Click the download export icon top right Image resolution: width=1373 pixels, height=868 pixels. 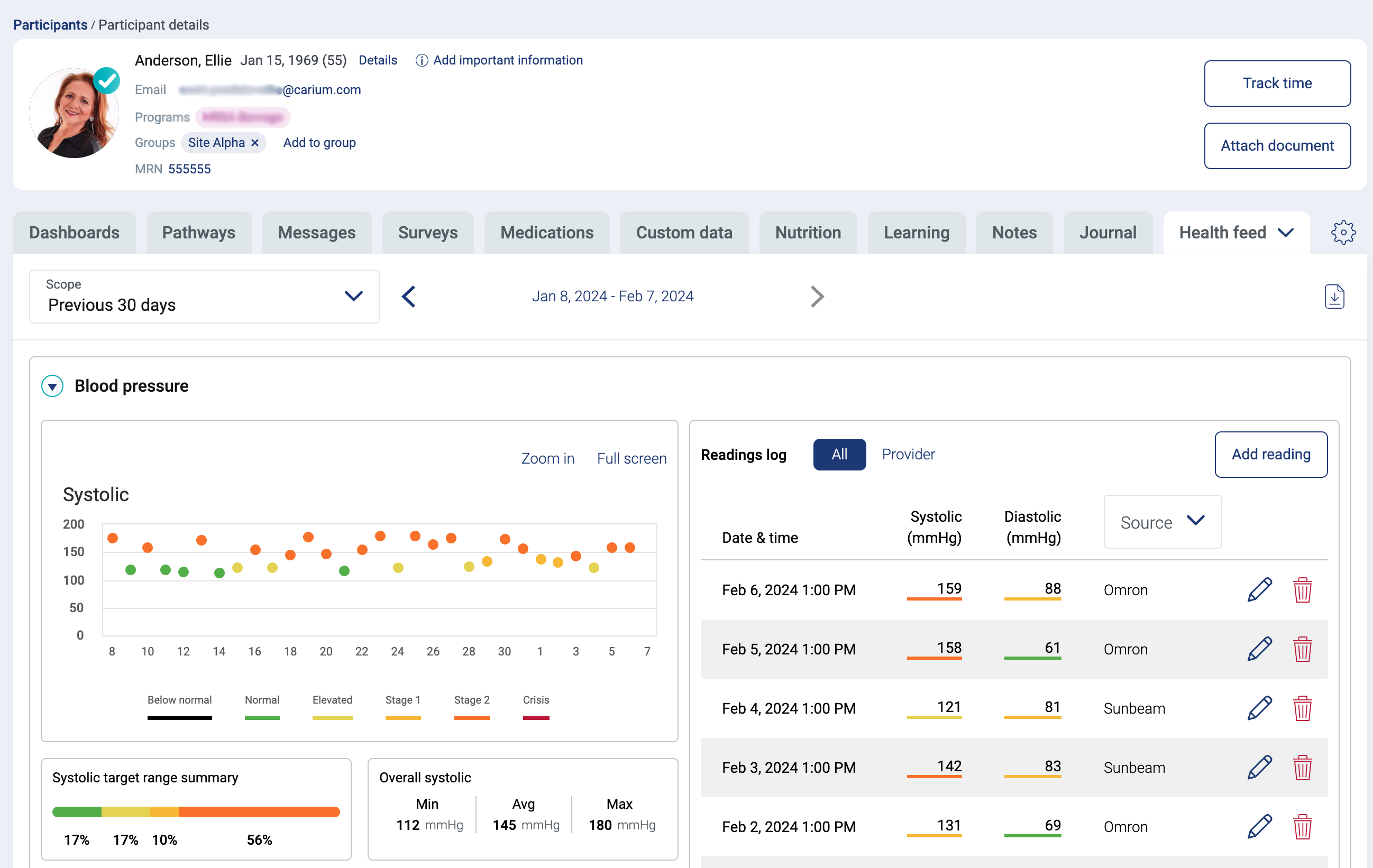[x=1335, y=297]
